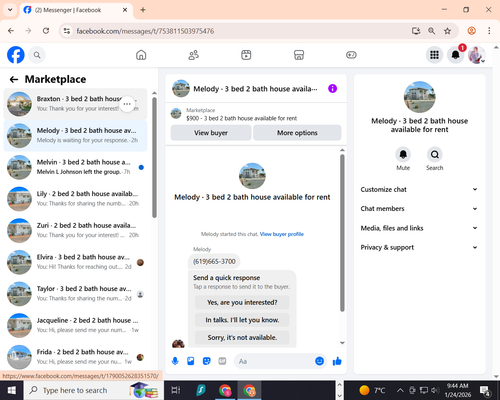Open the Friends icon in top navigation
The width and height of the screenshot is (500, 400).
coord(194,55)
